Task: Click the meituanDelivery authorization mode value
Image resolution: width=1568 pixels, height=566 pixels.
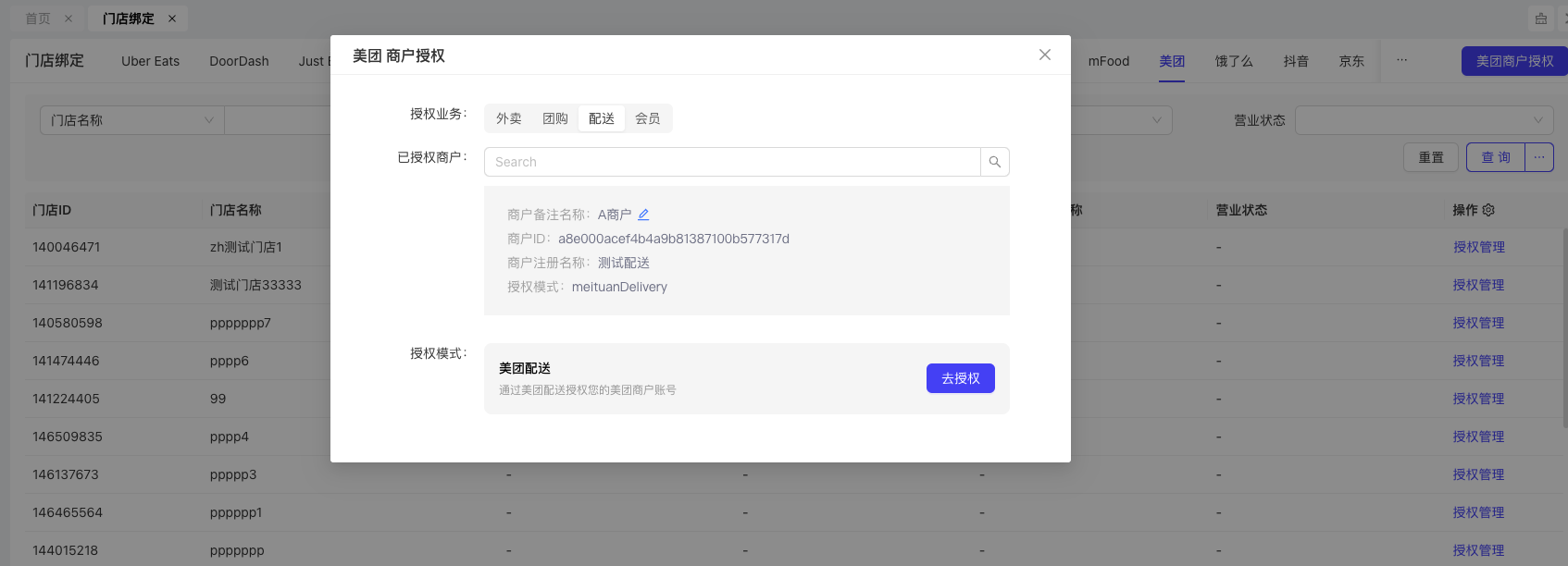Action: [x=619, y=287]
